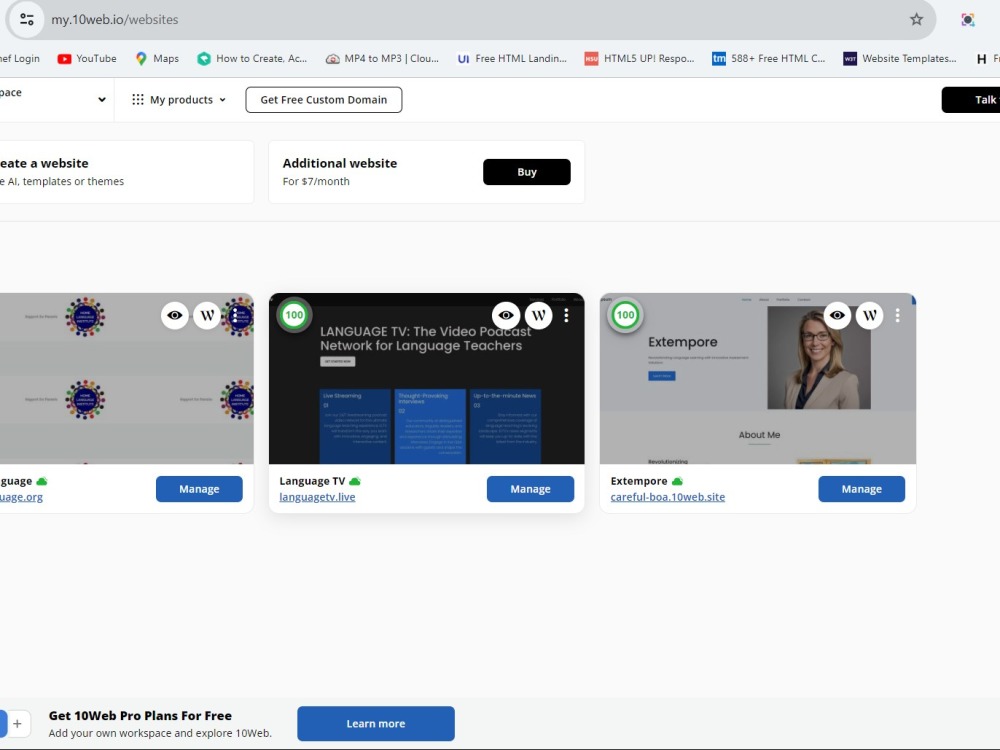Click the 'Additional website' heading
1000x750 pixels.
tap(340, 163)
